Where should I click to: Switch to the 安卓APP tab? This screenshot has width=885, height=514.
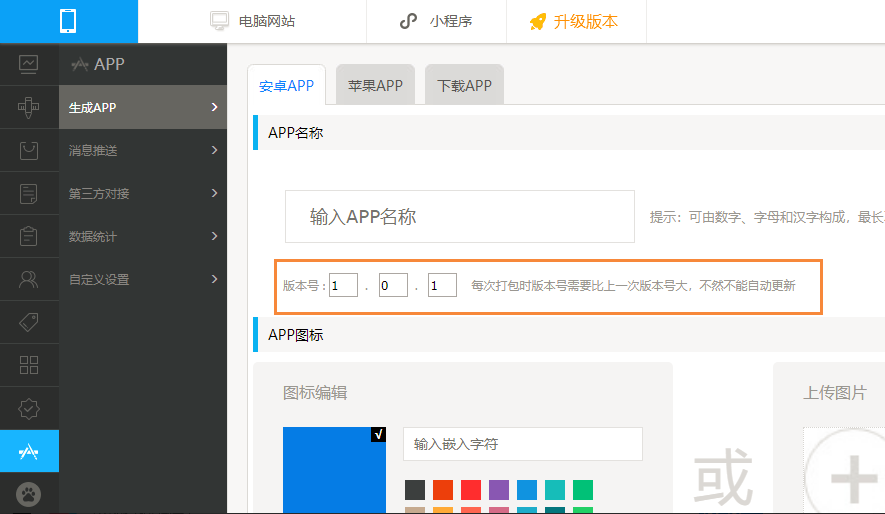click(286, 85)
